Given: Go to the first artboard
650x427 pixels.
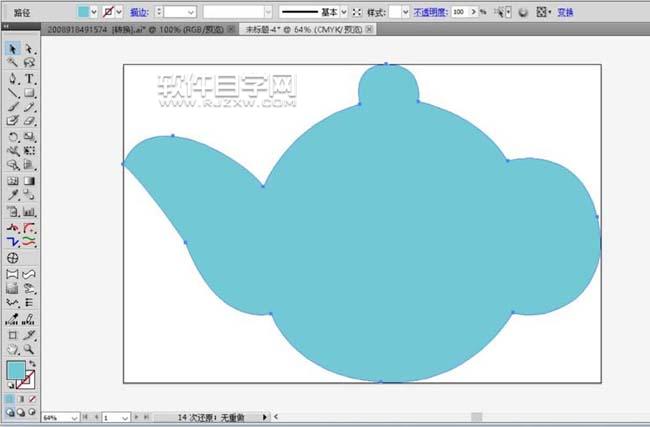Looking at the screenshot, I should click(85, 417).
